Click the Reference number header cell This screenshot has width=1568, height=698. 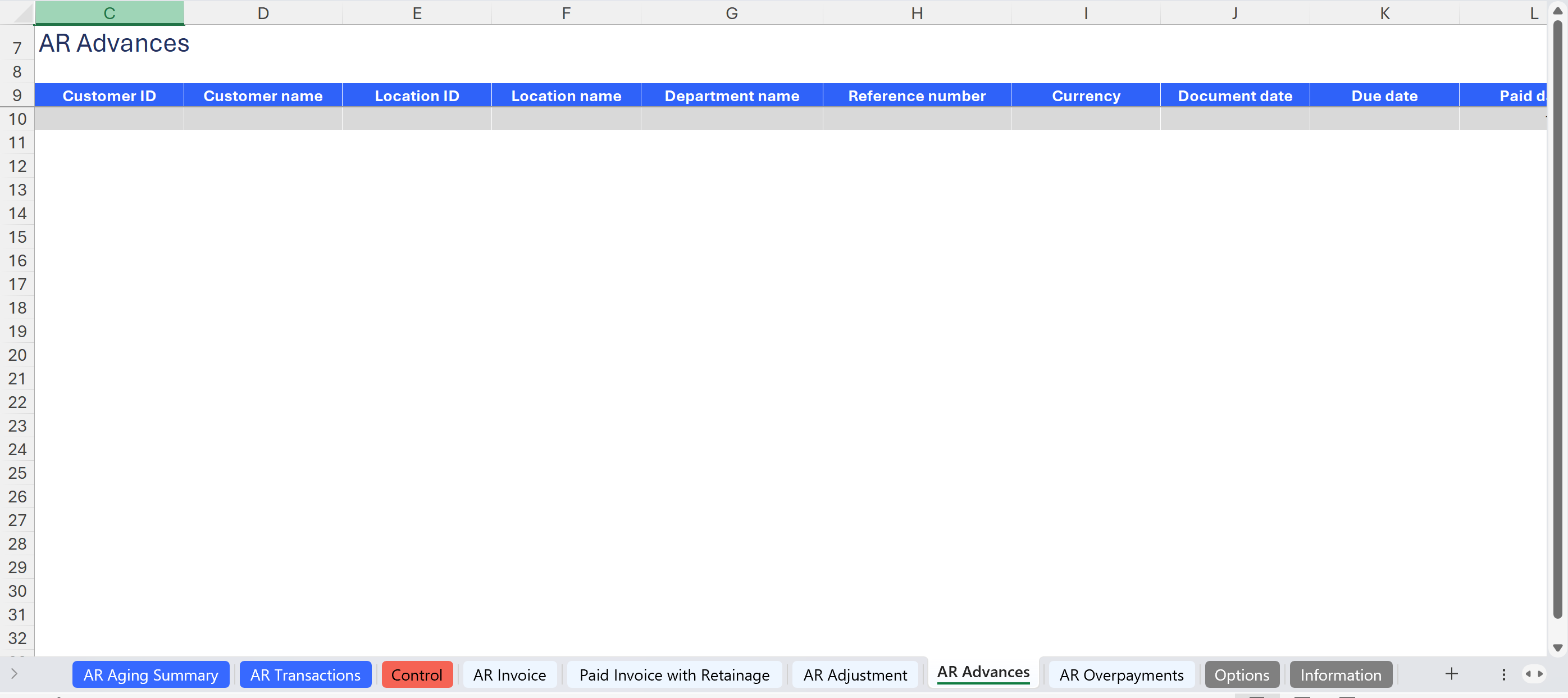pos(916,96)
